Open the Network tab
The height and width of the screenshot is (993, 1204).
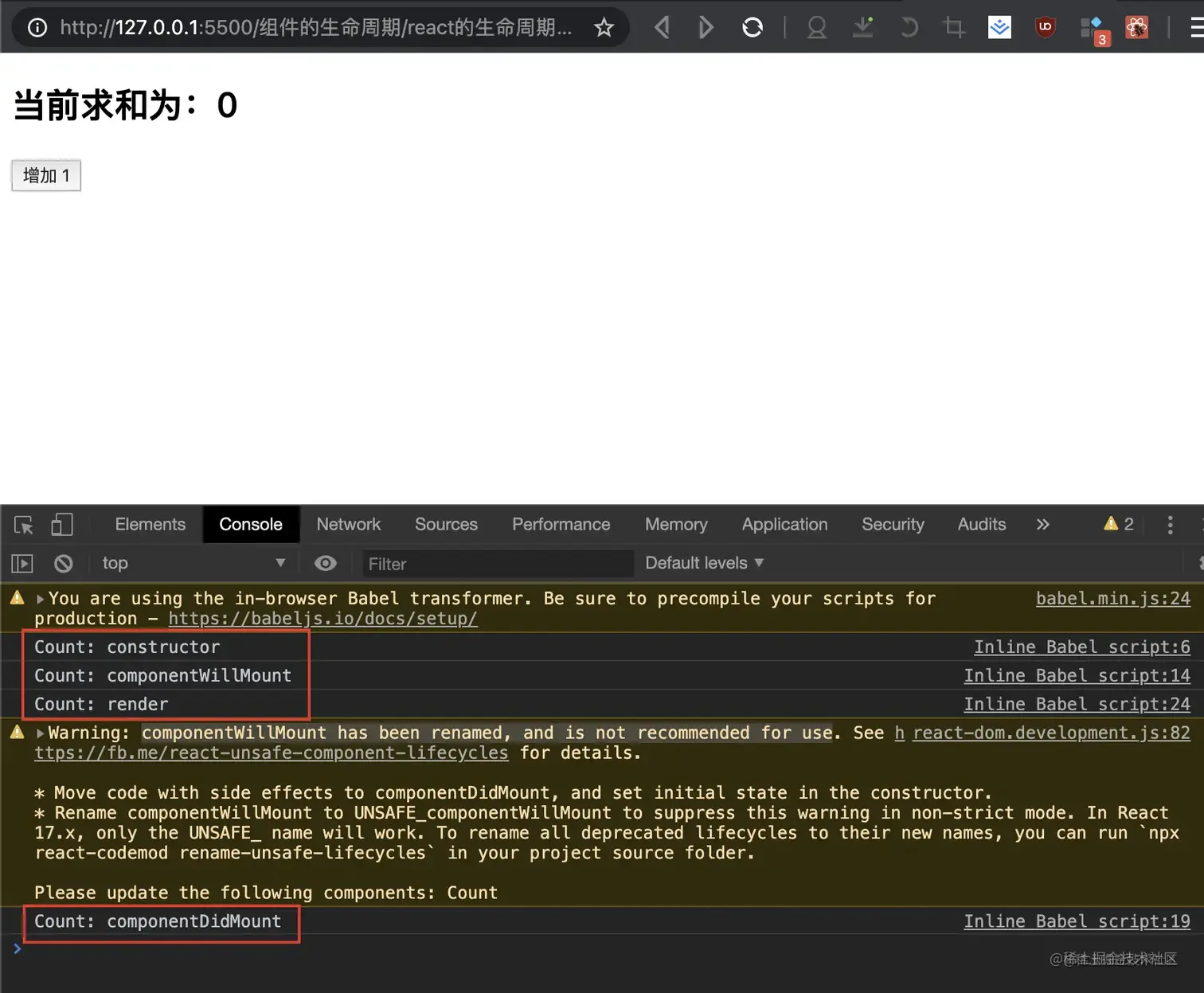pos(349,524)
